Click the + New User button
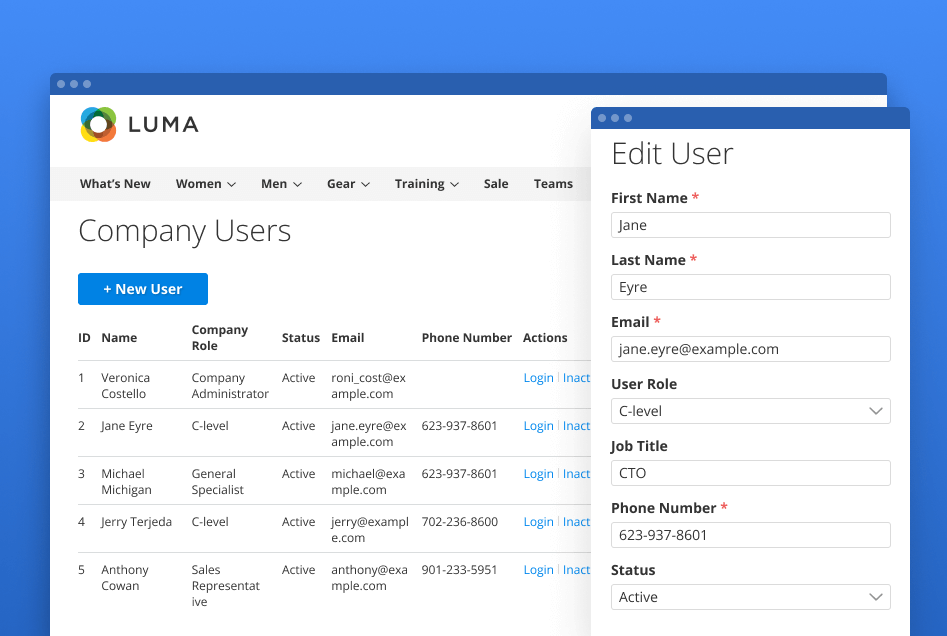Viewport: 947px width, 636px height. point(142,289)
